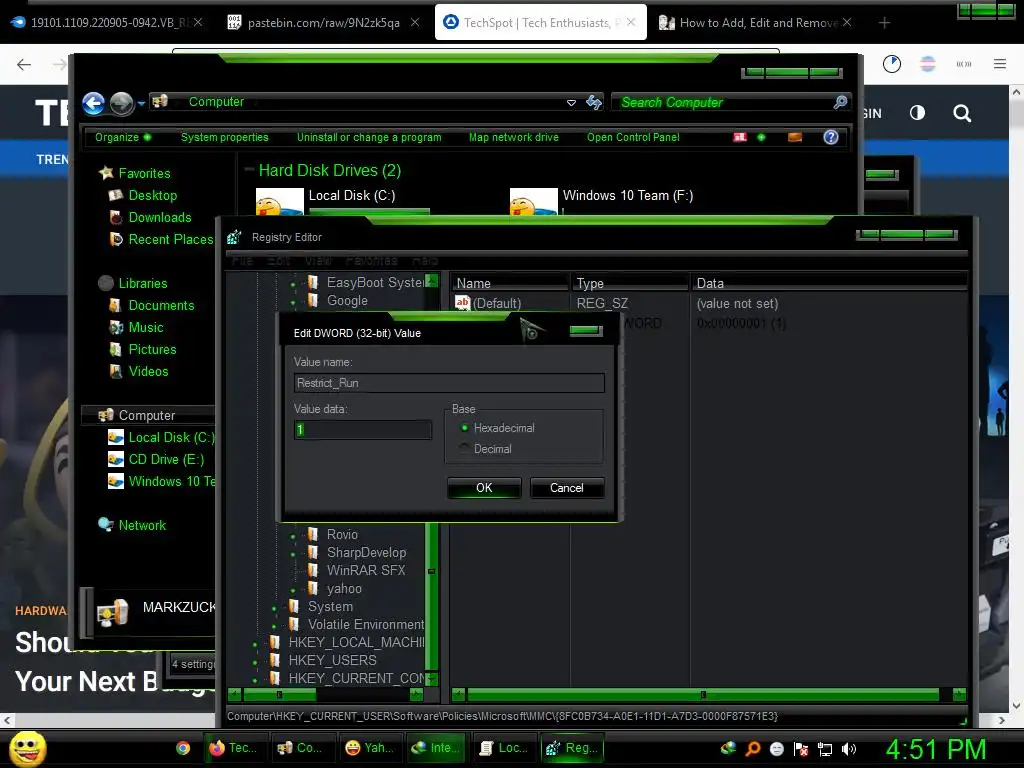Switch to the pastebin.com browser tab
Screen dimensions: 1024x768
pos(323,23)
